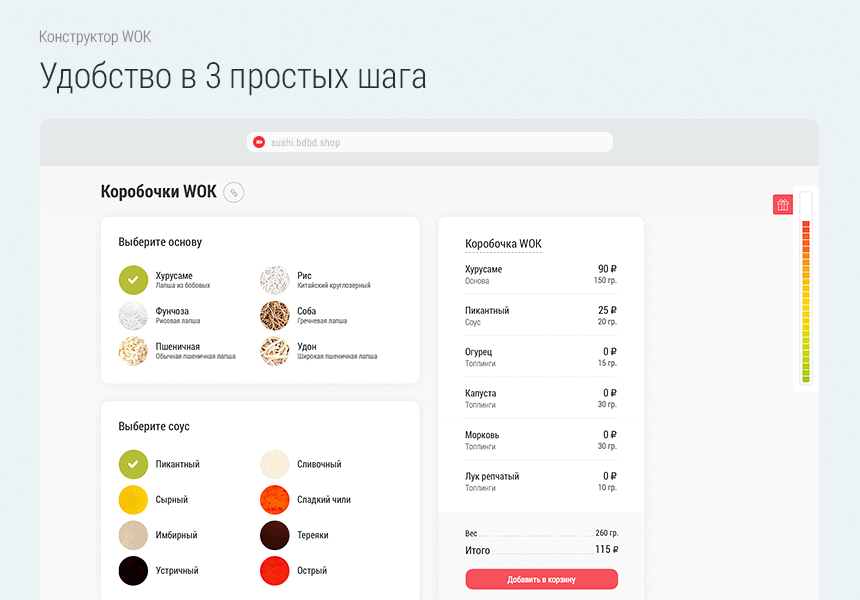Deselect the checked Пикантный sauce option
The image size is (860, 600).
[133, 464]
